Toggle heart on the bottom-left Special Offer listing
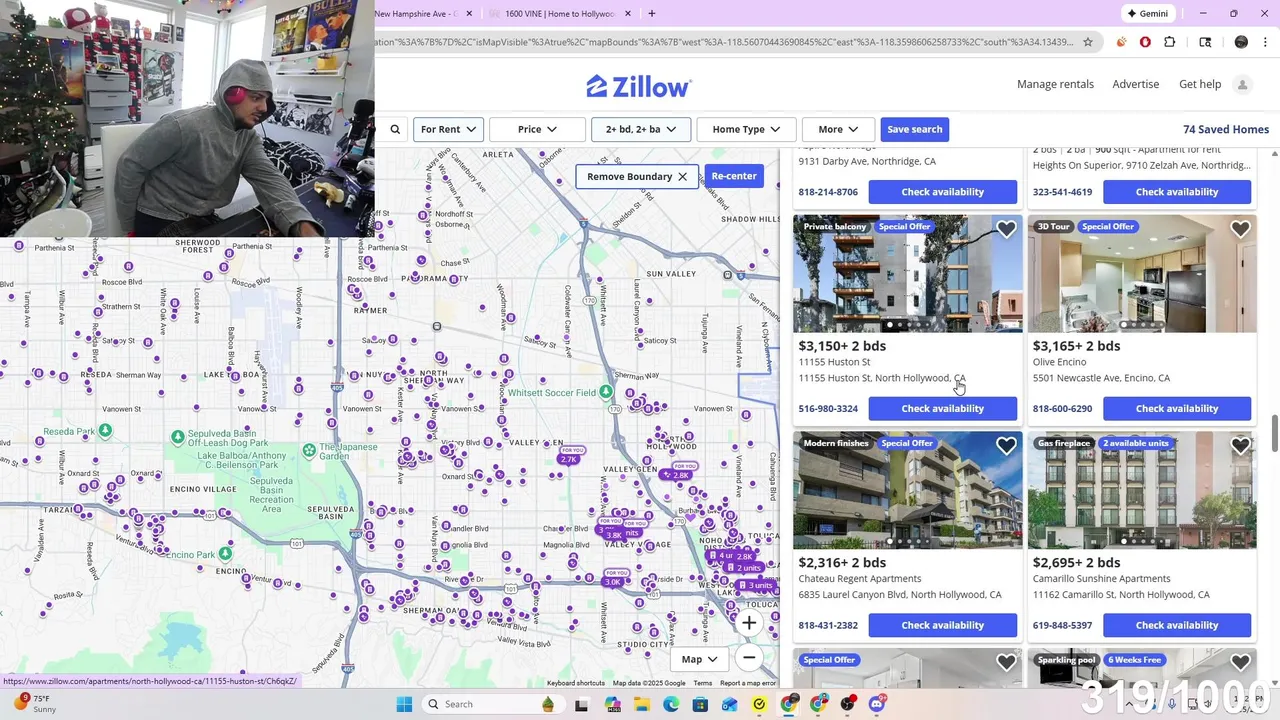1280x720 pixels. 1006,662
